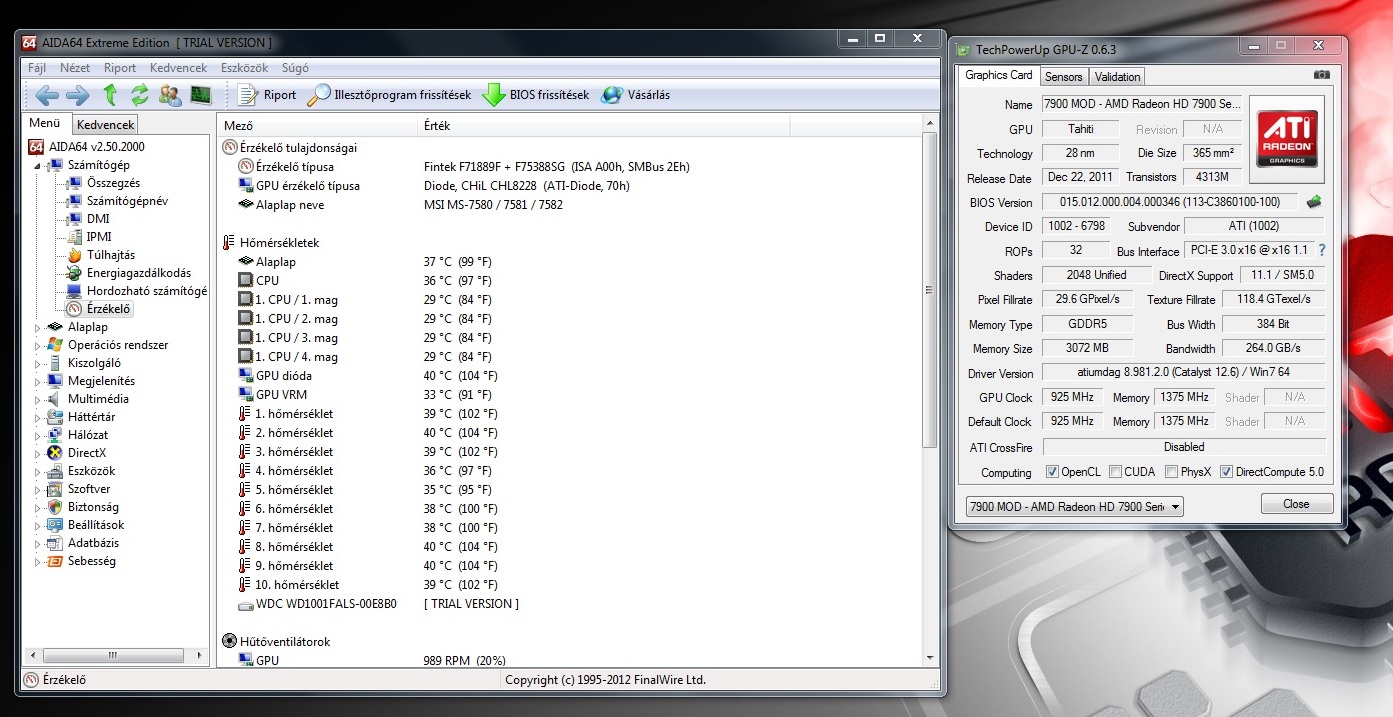
Task: Select Összegzés in the tree
Action: pos(113,183)
